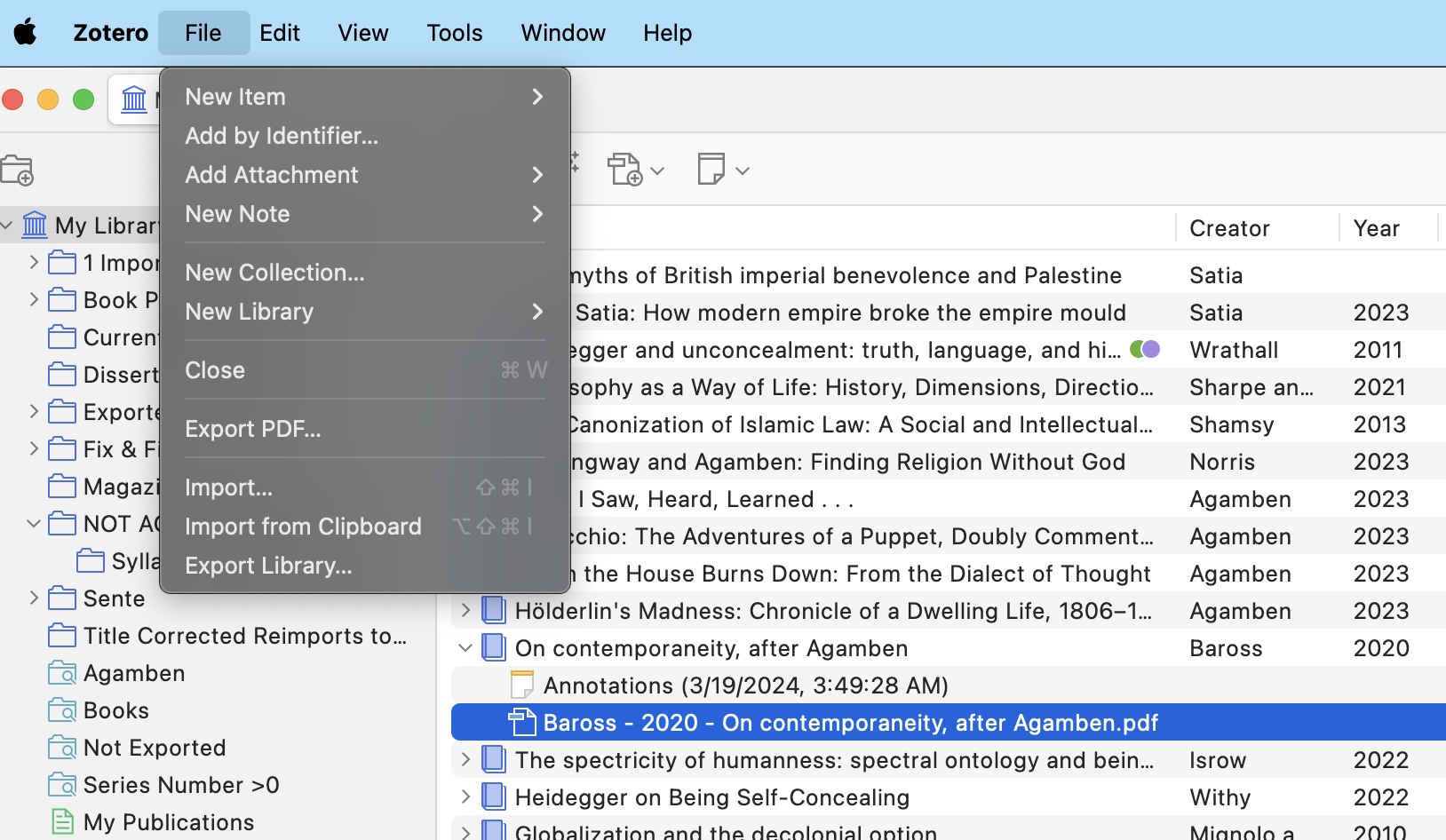Choose New Collection... from File menu
Viewport: 1446px width, 840px height.
pos(364,273)
